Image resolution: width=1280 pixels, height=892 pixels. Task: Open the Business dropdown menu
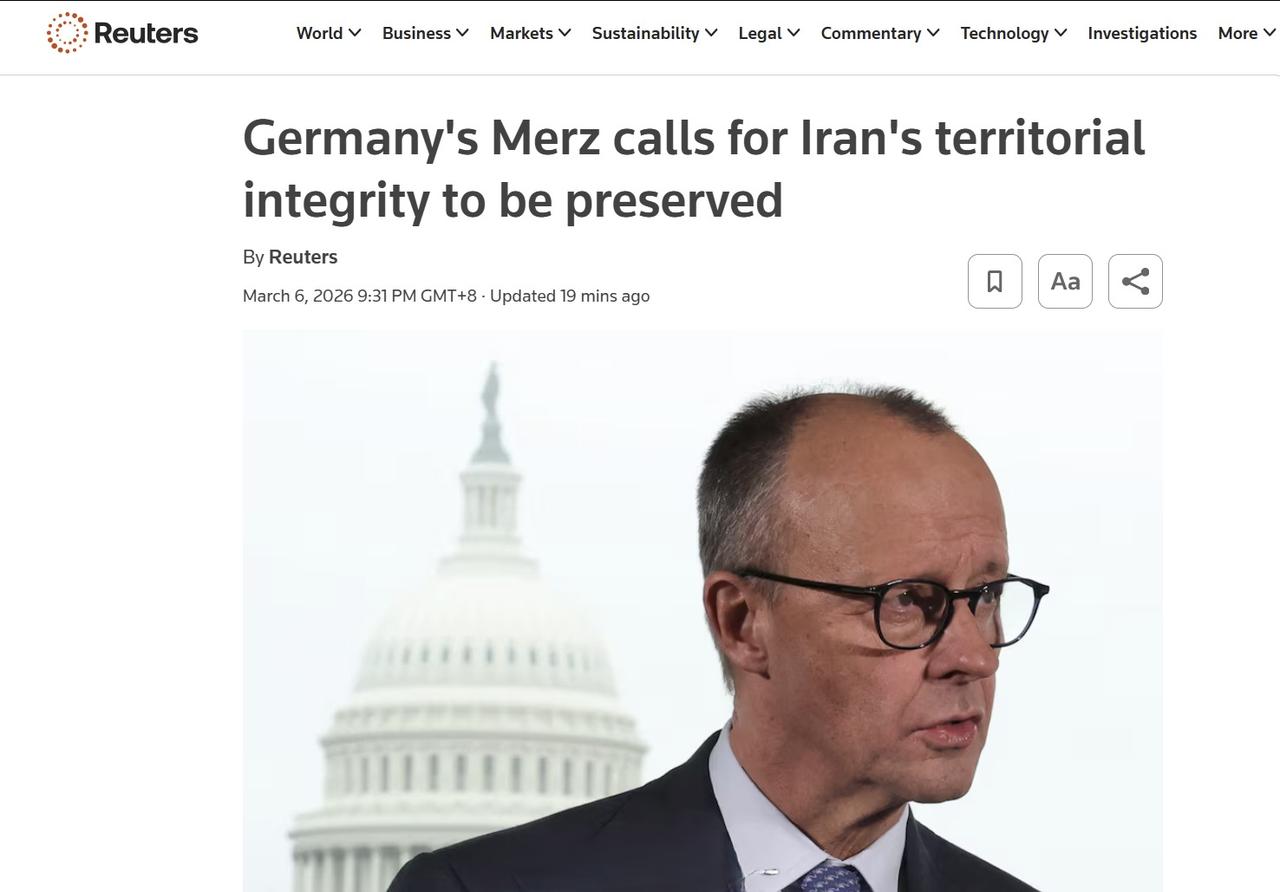[x=424, y=33]
